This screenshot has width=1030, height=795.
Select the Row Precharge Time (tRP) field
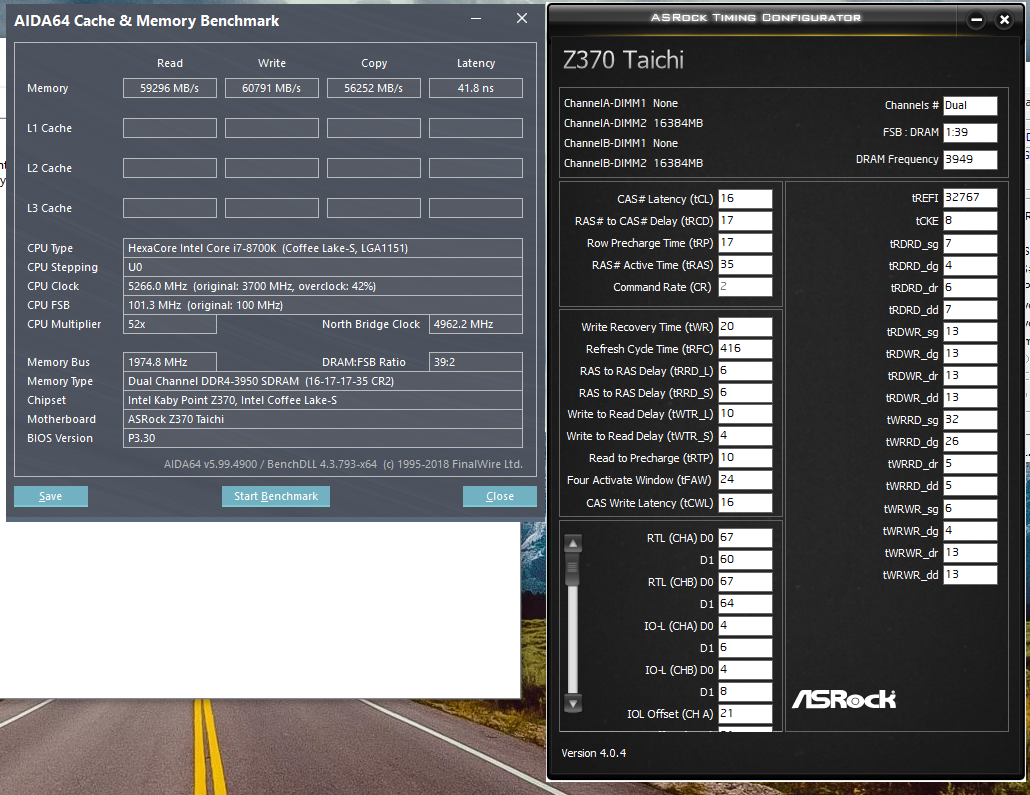[x=745, y=243]
